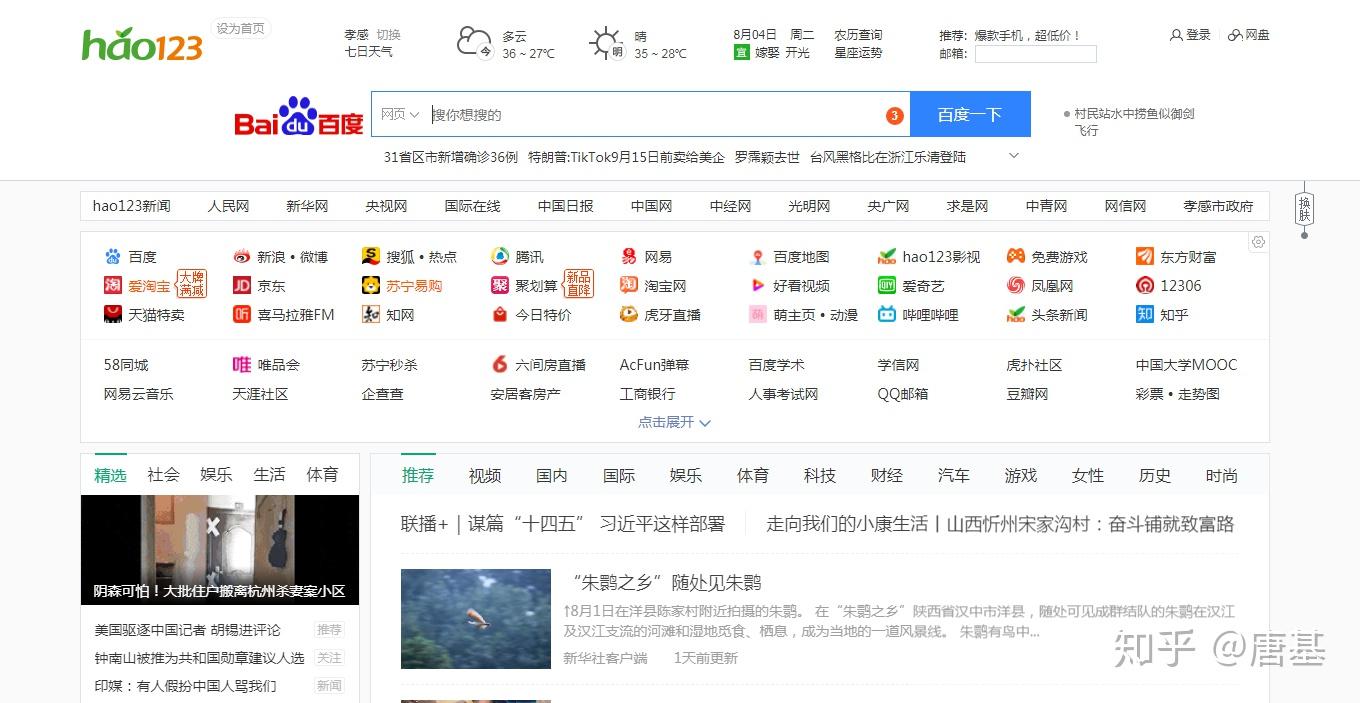Screen dimensions: 1360x703
Task: Click 设为首页 button
Action: (x=241, y=29)
